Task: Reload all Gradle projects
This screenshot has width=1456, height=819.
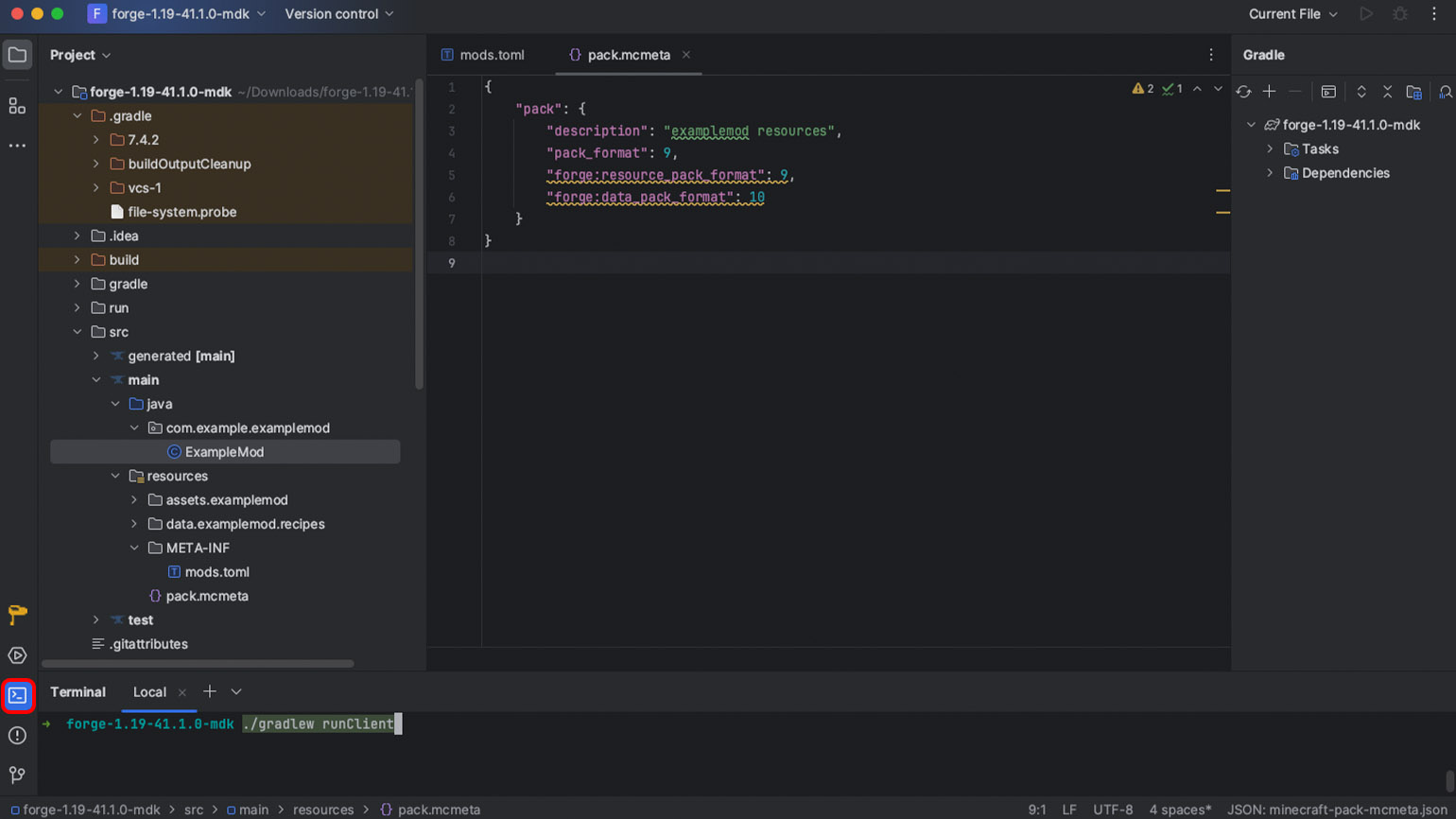Action: tap(1243, 92)
